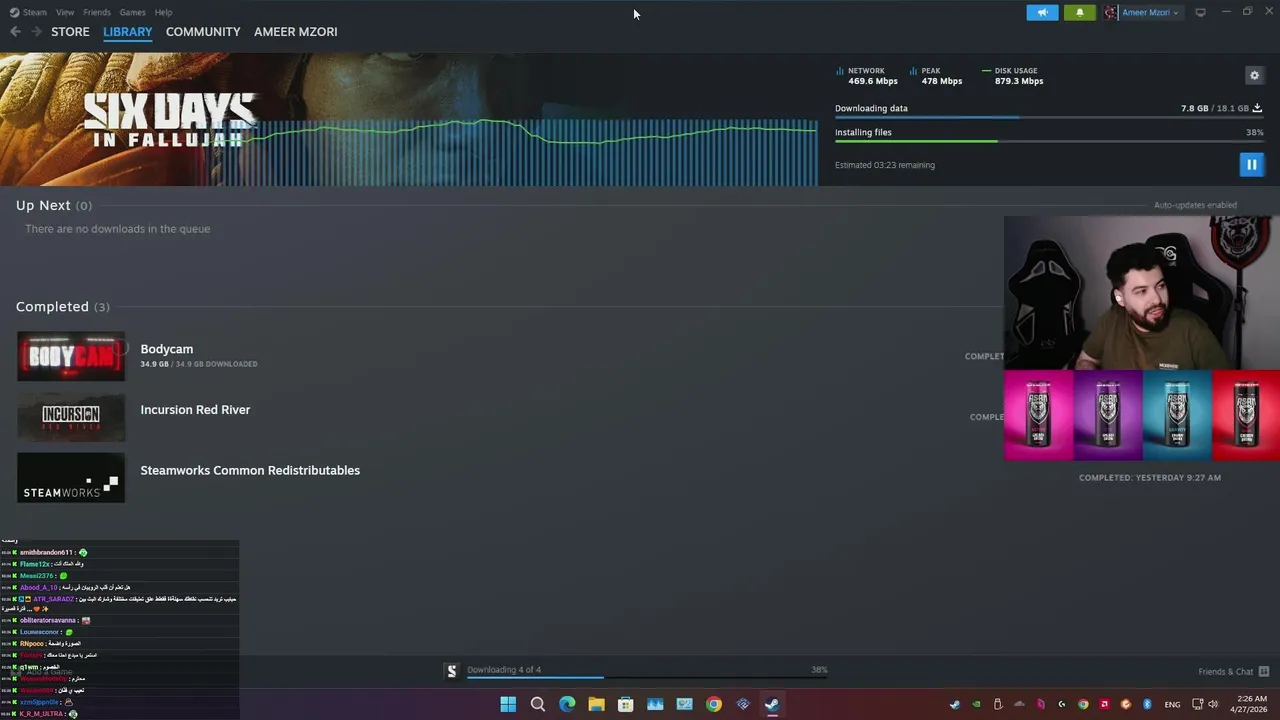Click the There are no downloads in the queue text

pyautogui.click(x=118, y=229)
